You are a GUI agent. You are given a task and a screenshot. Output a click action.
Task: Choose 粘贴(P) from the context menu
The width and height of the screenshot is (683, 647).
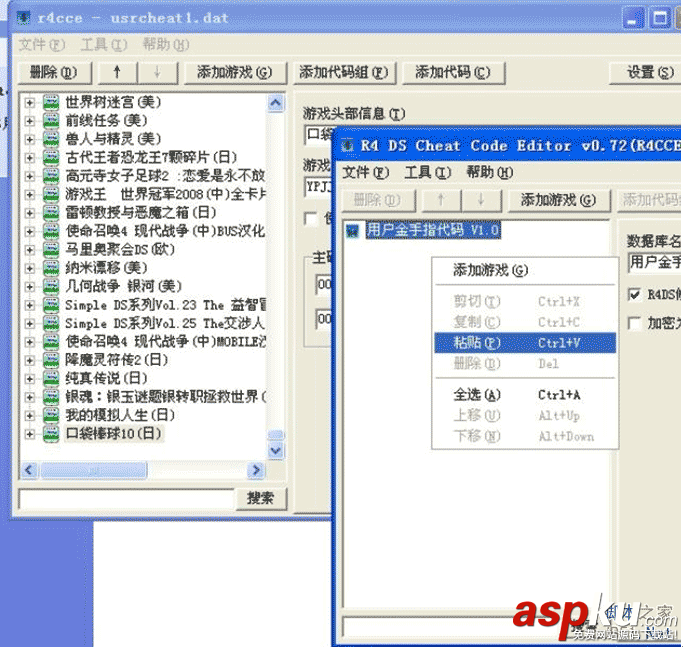tap(525, 343)
